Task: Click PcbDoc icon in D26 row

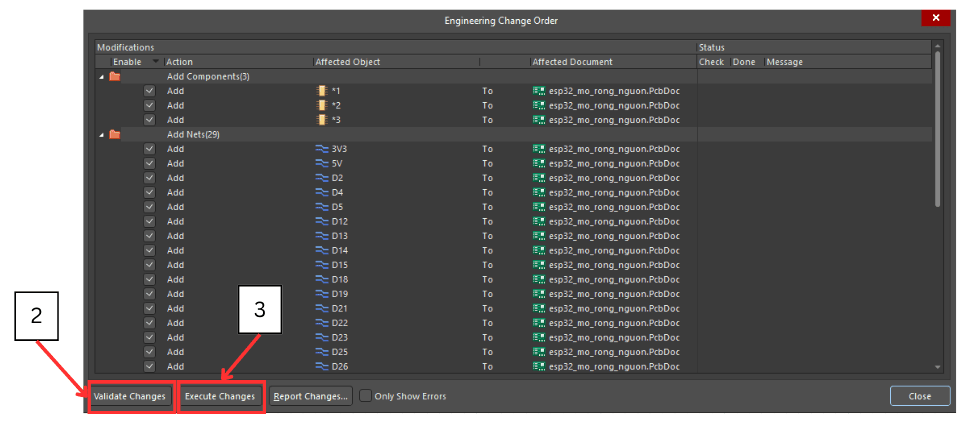Action: [539, 366]
